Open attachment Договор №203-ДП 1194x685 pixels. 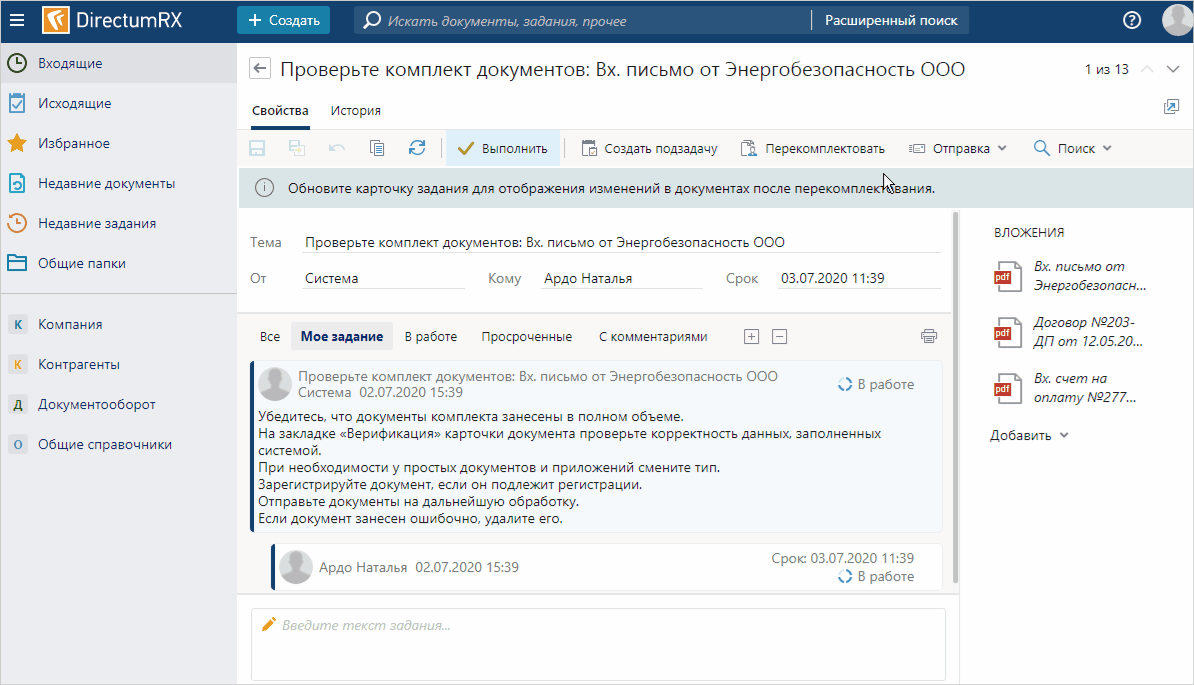point(1071,332)
